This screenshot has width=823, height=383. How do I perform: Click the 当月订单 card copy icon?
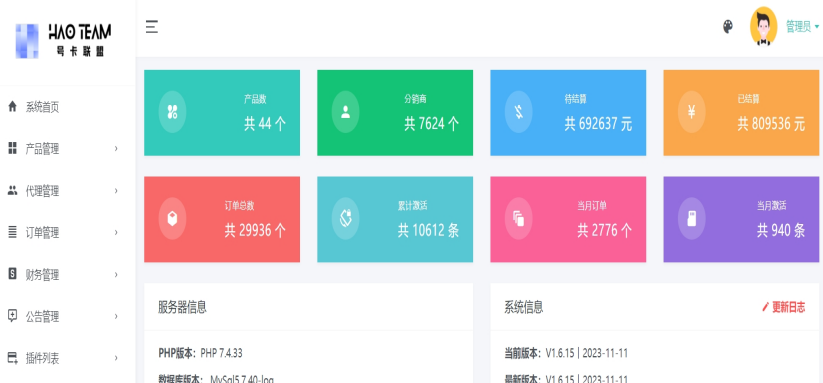519,218
